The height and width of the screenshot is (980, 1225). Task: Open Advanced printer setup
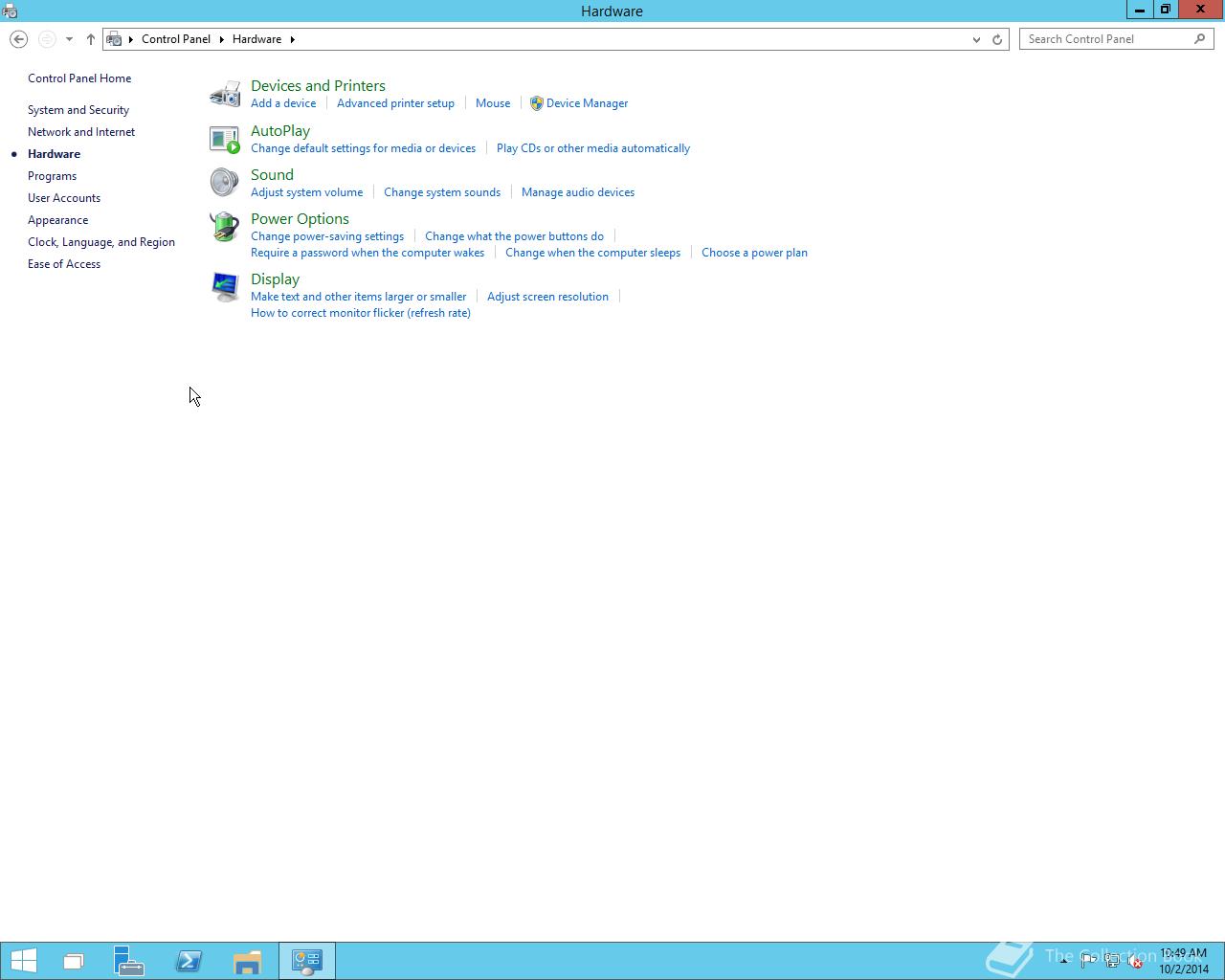point(395,103)
